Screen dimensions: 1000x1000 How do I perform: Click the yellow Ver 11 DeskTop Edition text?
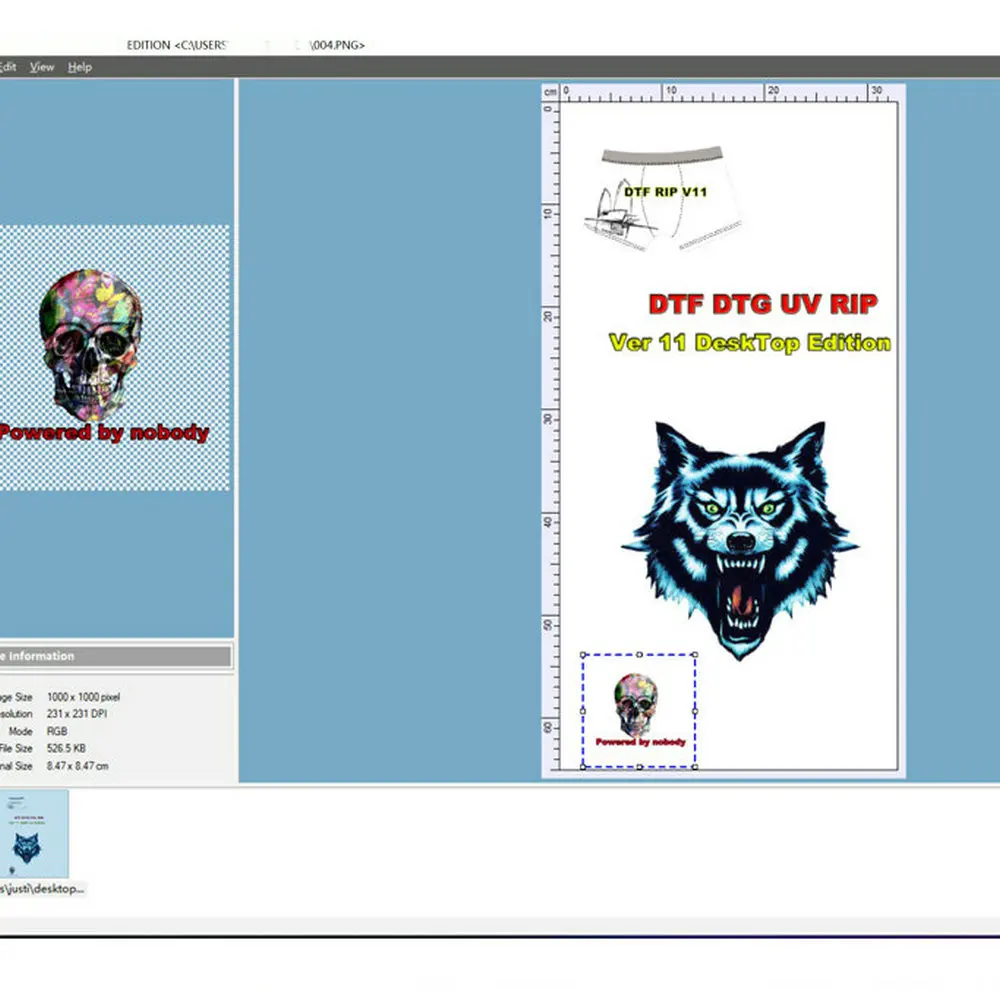pos(750,343)
